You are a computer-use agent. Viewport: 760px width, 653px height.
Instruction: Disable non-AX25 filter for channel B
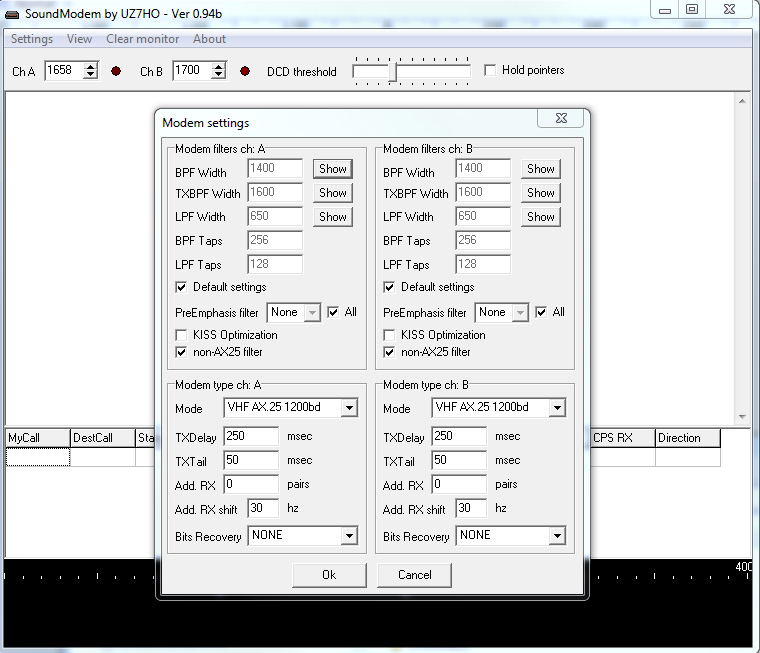[389, 352]
